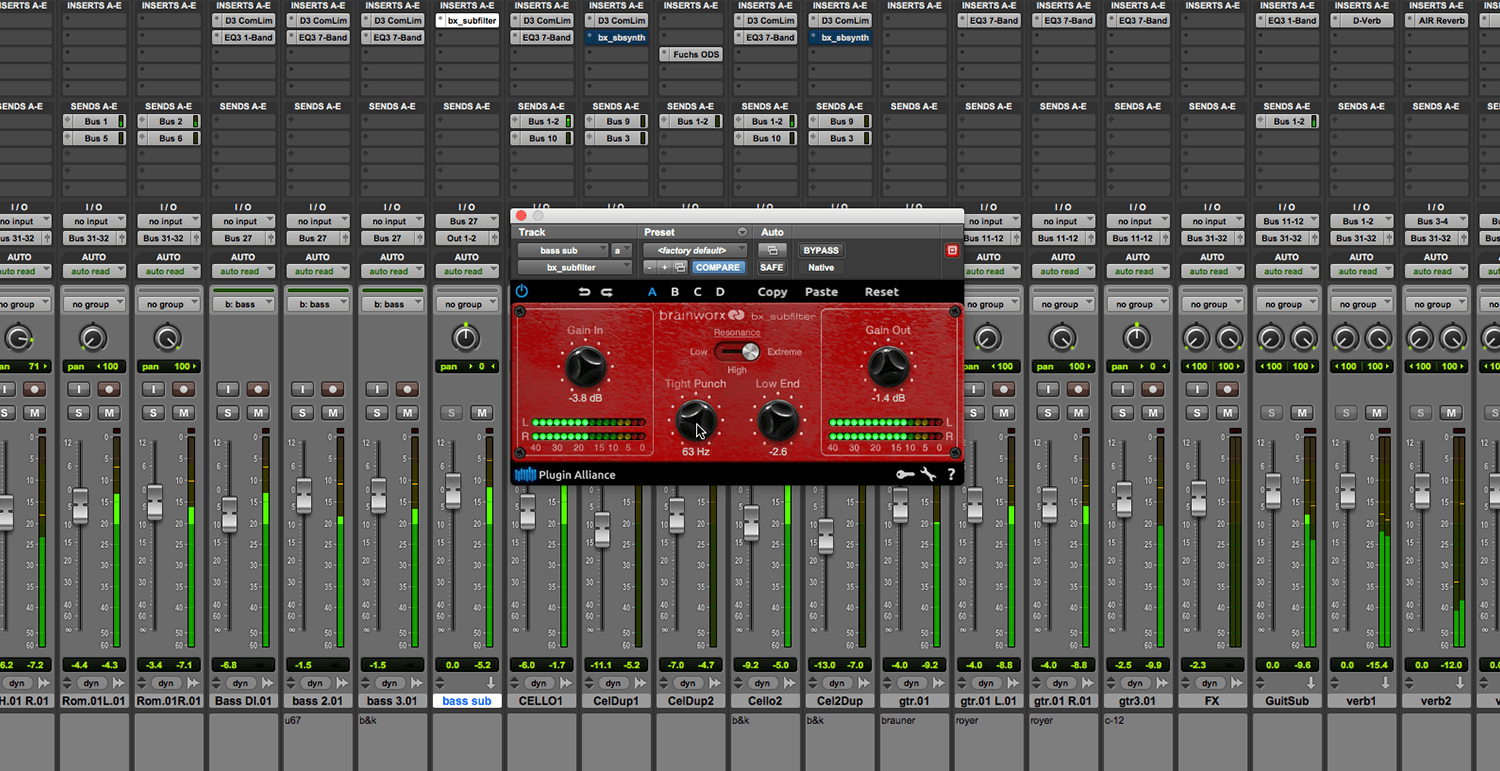Click the preset settings select icon beside plus
1500x771 pixels.
coord(680,267)
